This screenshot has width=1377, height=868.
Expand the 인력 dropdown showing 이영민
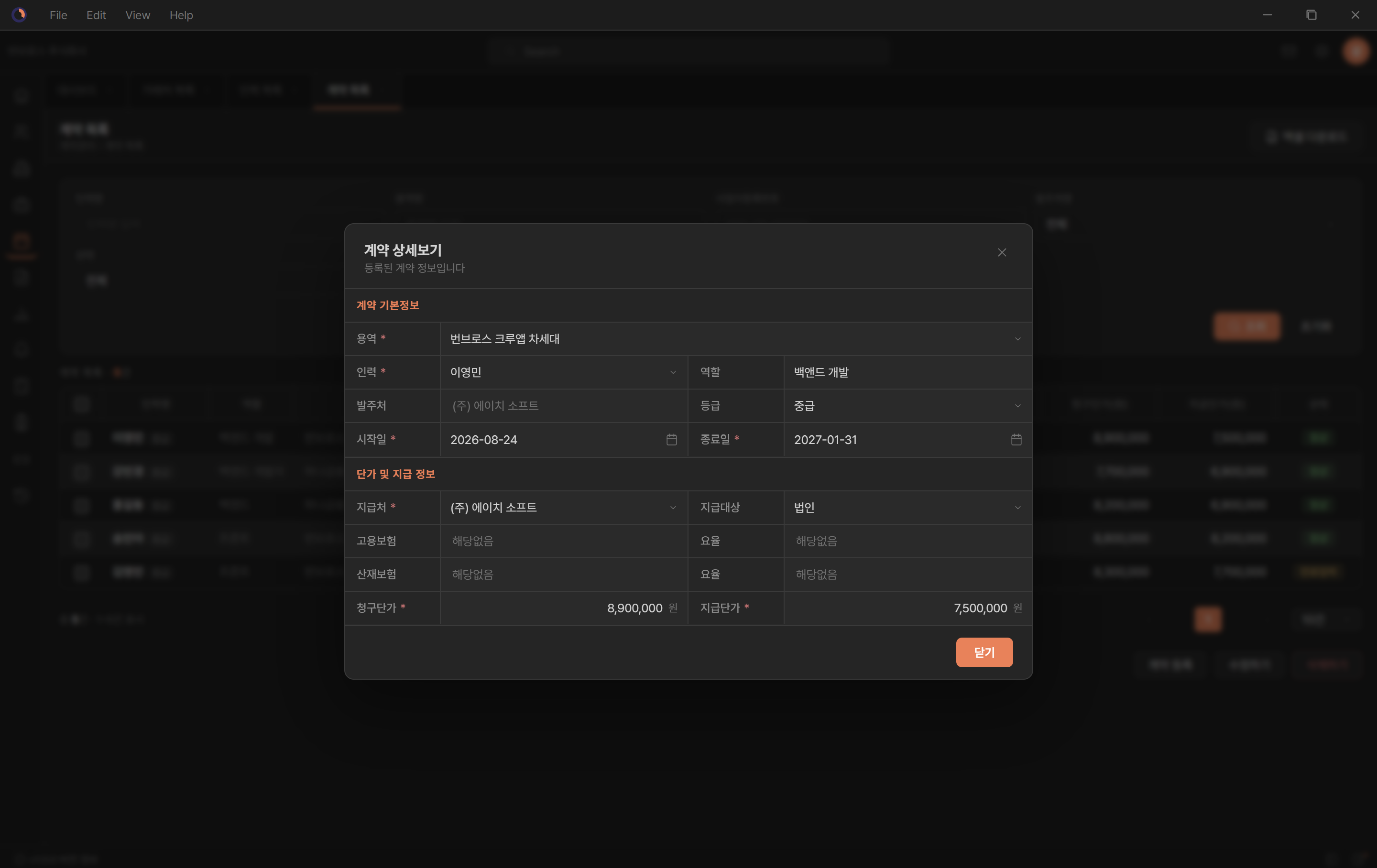click(563, 372)
